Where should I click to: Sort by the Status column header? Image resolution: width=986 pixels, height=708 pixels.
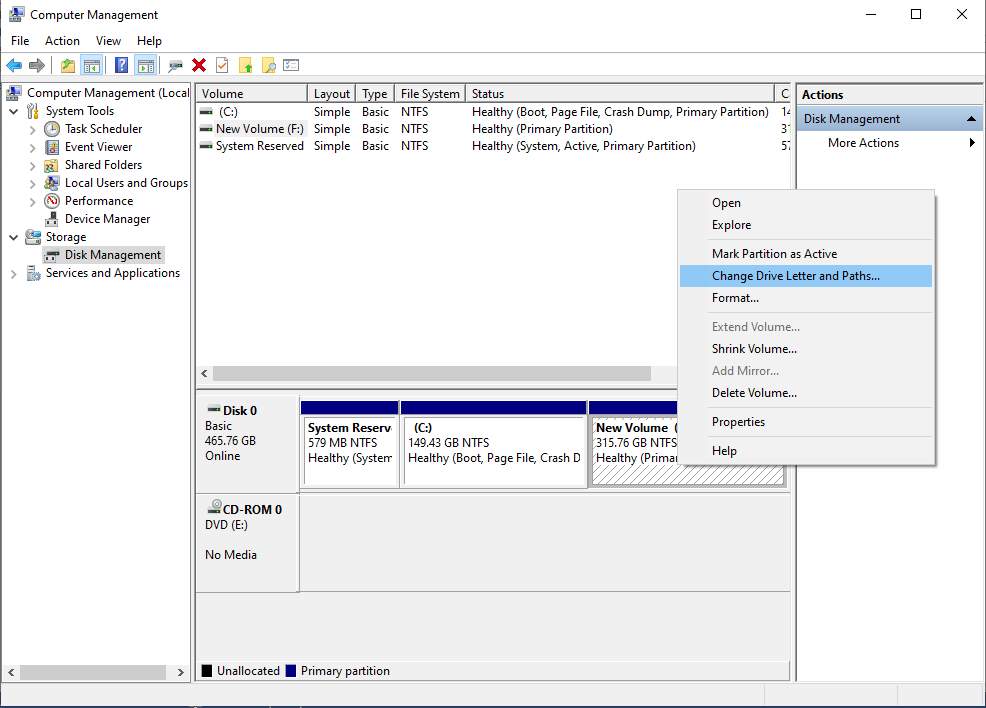620,94
